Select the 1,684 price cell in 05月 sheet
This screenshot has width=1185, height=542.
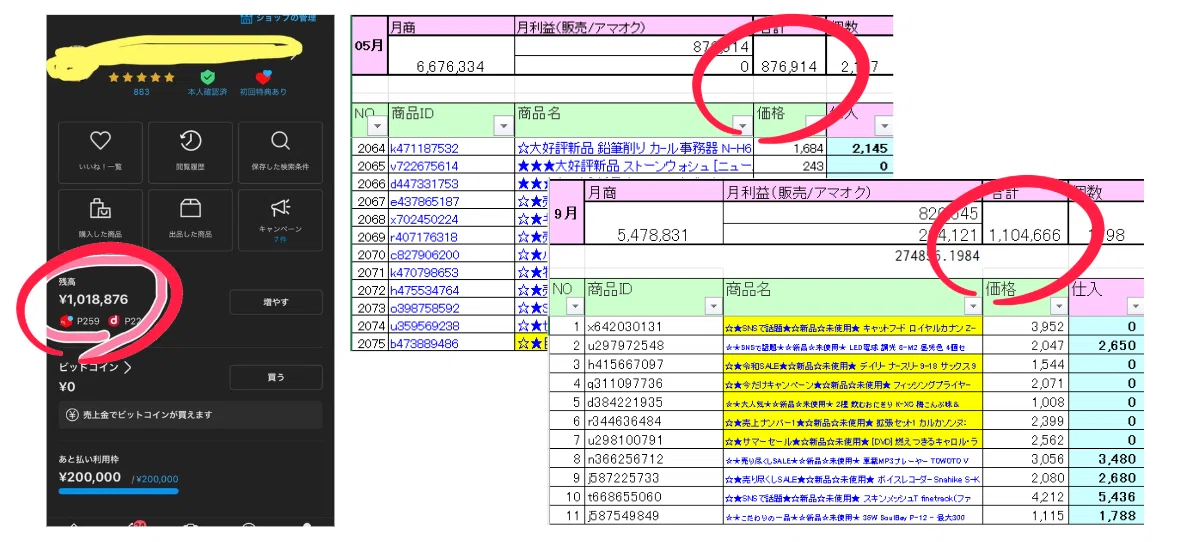[x=791, y=149]
